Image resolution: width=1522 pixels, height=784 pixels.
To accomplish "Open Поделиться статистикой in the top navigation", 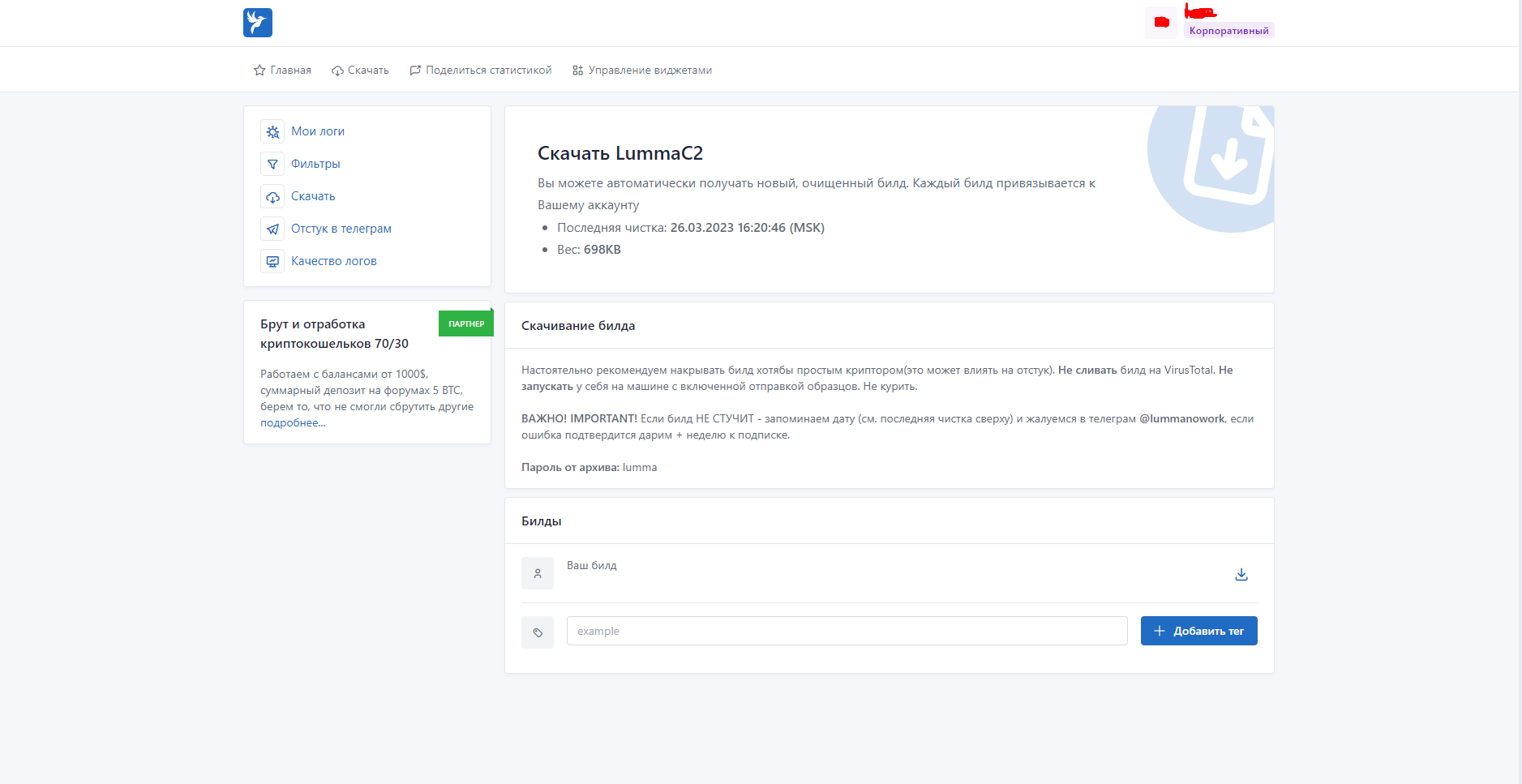I will click(480, 71).
